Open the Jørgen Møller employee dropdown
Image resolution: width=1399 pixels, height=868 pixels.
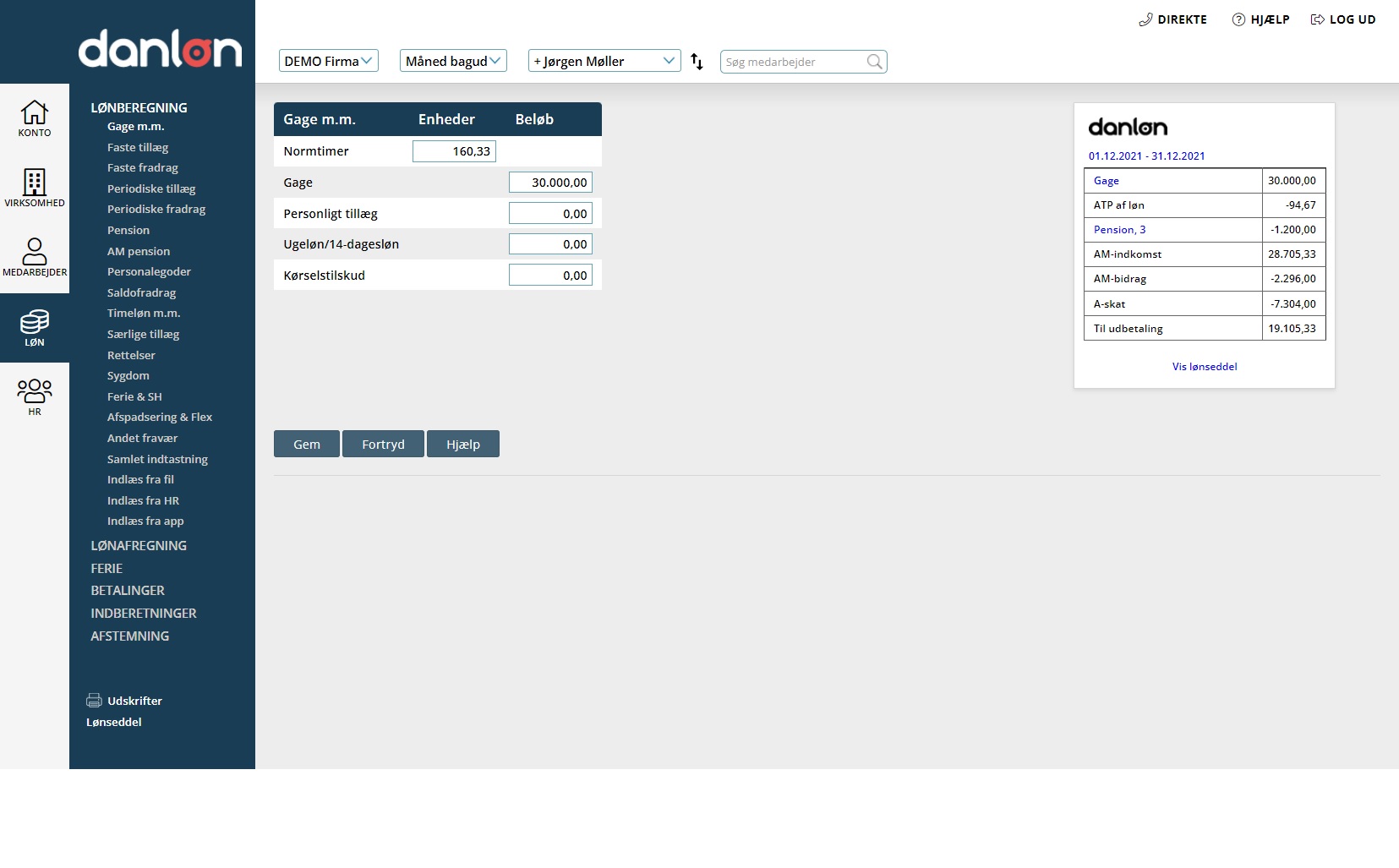[604, 62]
